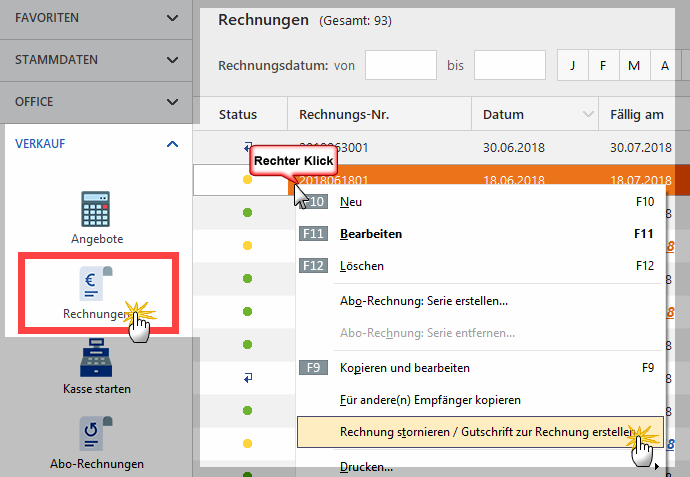This screenshot has width=690, height=477.
Task: Sort by the Rechnungs-Nr. column header
Action: click(x=379, y=115)
